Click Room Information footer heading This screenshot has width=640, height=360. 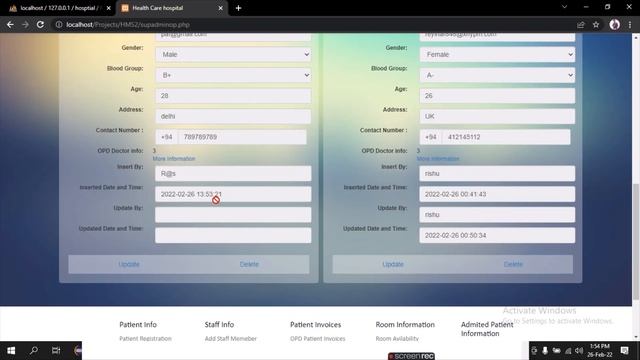(x=405, y=325)
